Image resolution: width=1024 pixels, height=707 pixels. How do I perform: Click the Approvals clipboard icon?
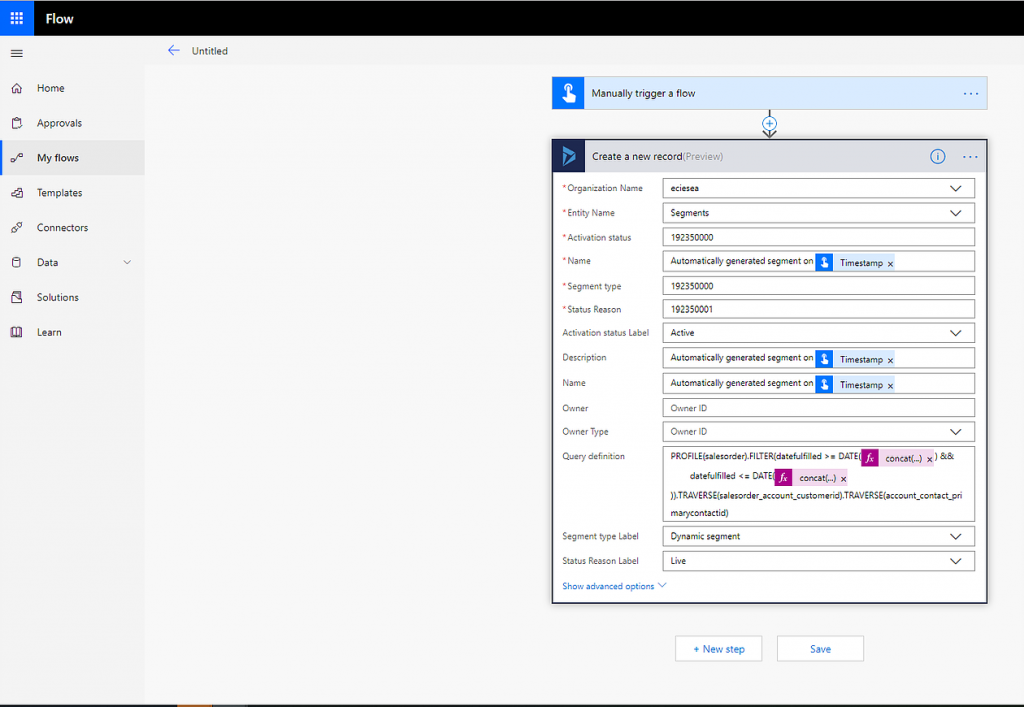click(x=17, y=123)
